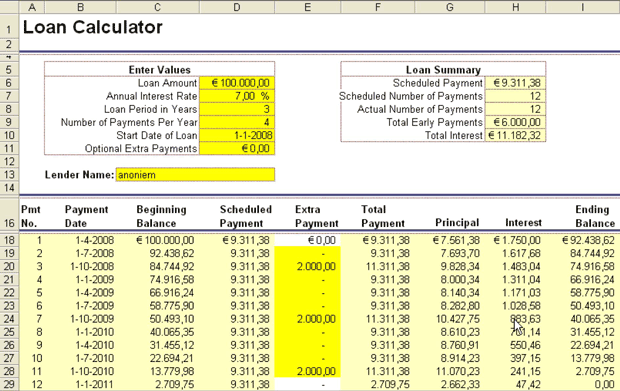Click the Interest column heading
The height and width of the screenshot is (391, 620).
pyautogui.click(x=523, y=223)
